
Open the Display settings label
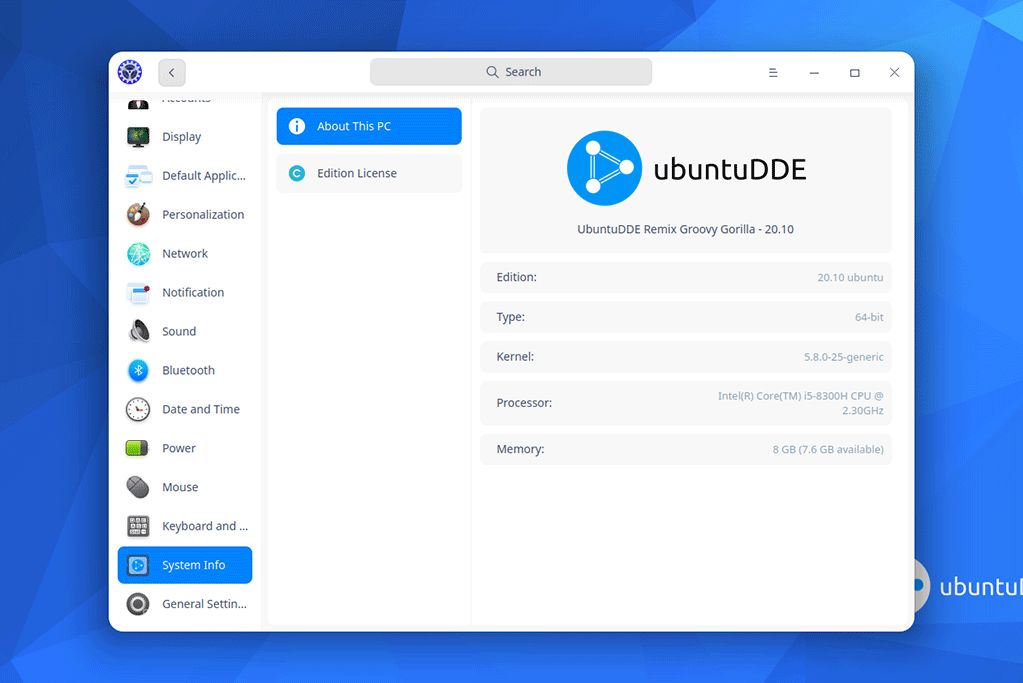pos(181,137)
